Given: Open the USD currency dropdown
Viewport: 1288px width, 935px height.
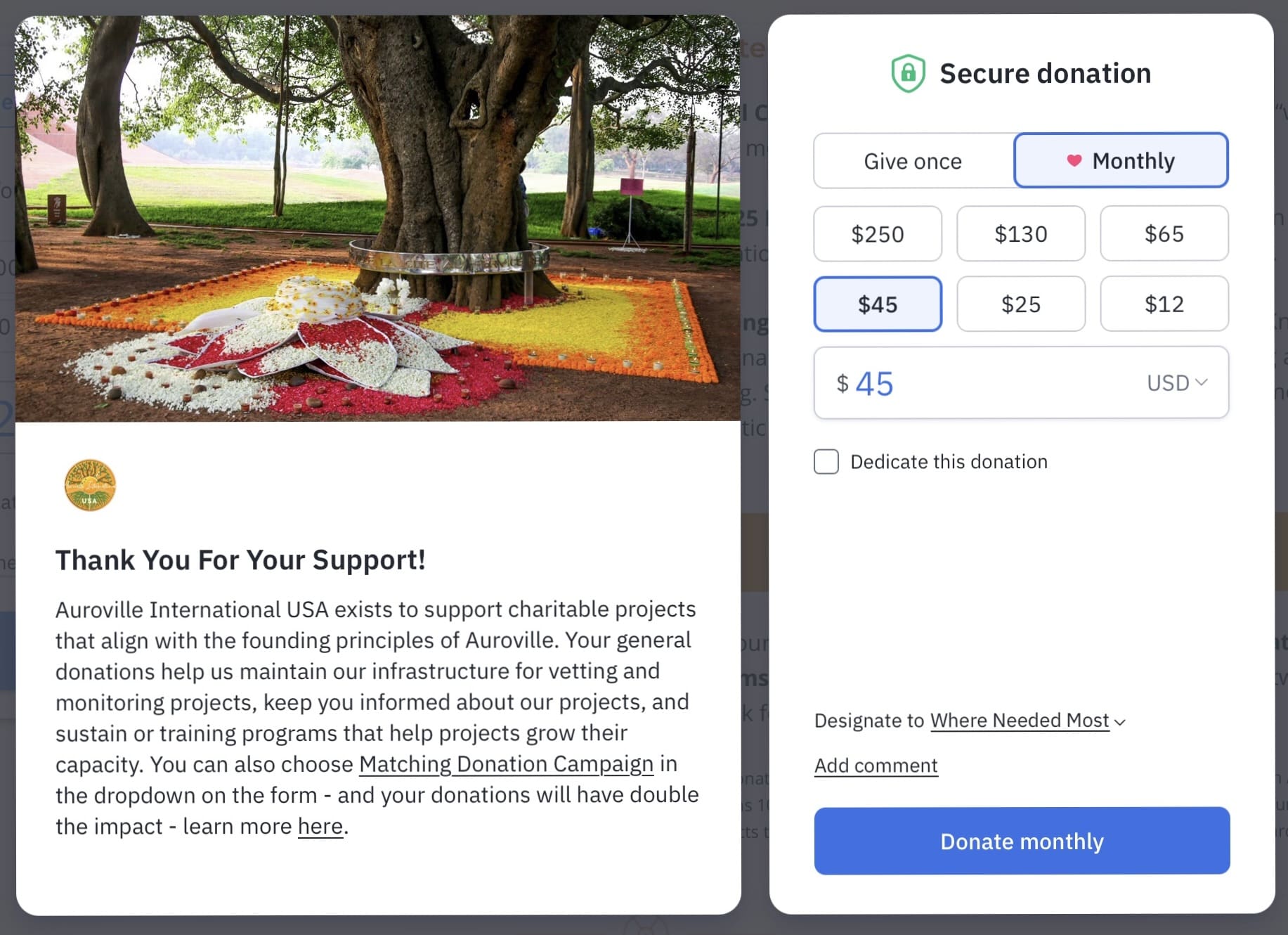Looking at the screenshot, I should [x=1177, y=383].
